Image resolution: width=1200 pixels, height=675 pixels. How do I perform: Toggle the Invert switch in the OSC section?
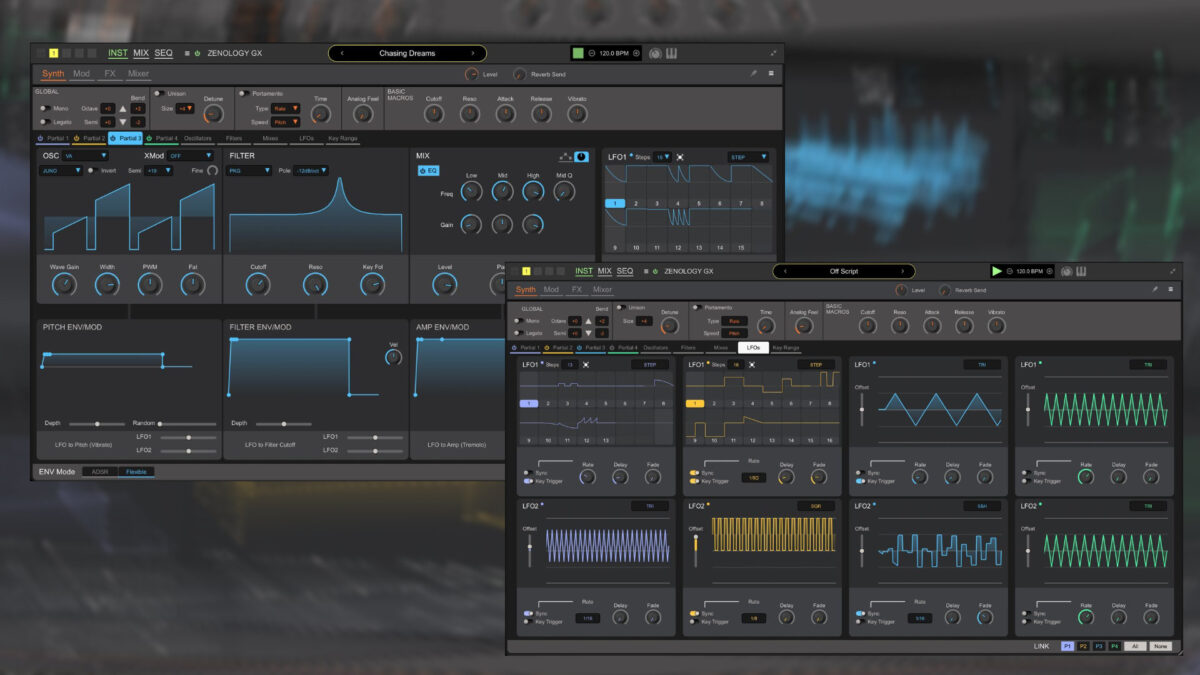[x=92, y=171]
